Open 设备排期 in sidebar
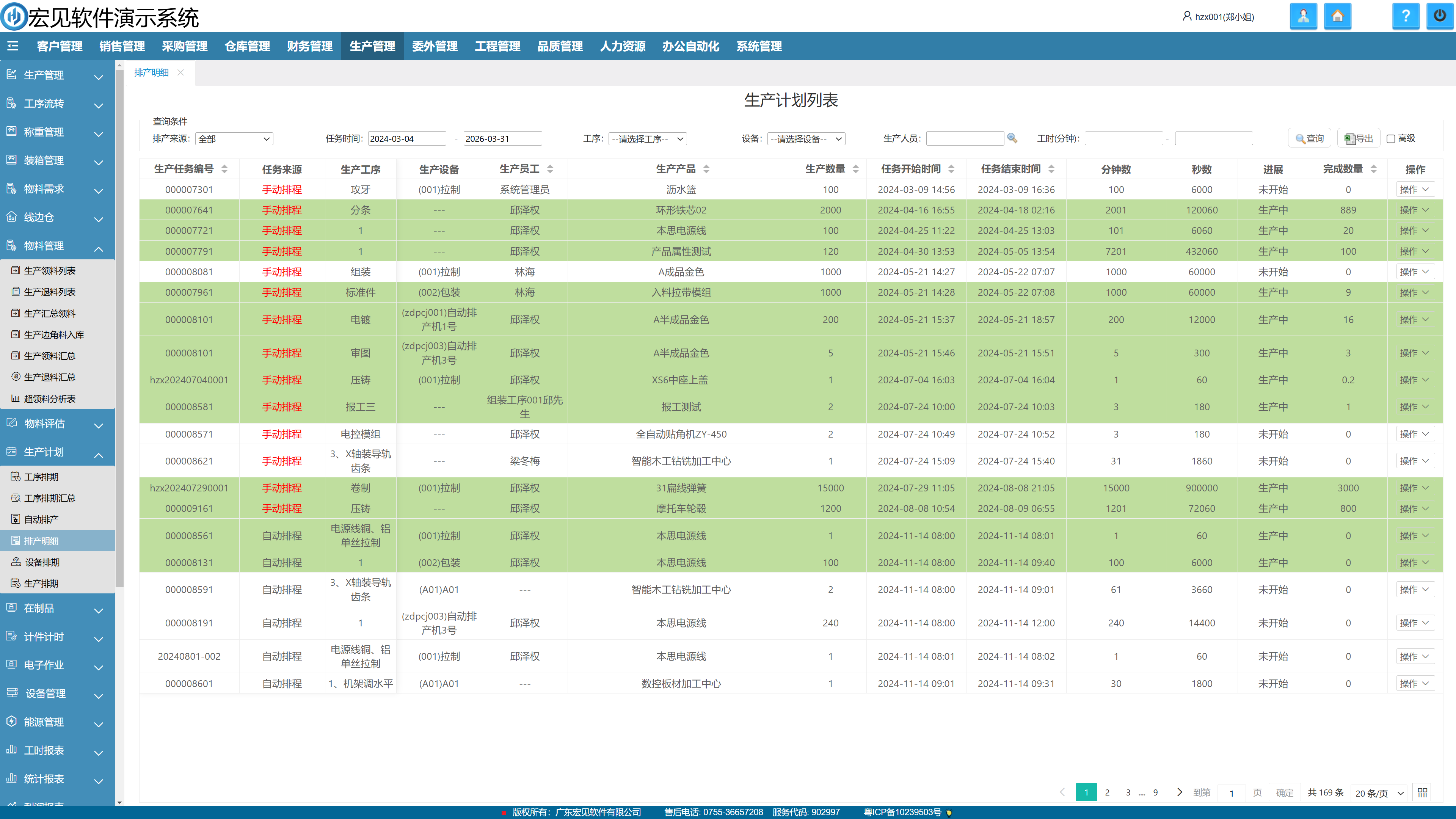1456x819 pixels. [x=42, y=562]
